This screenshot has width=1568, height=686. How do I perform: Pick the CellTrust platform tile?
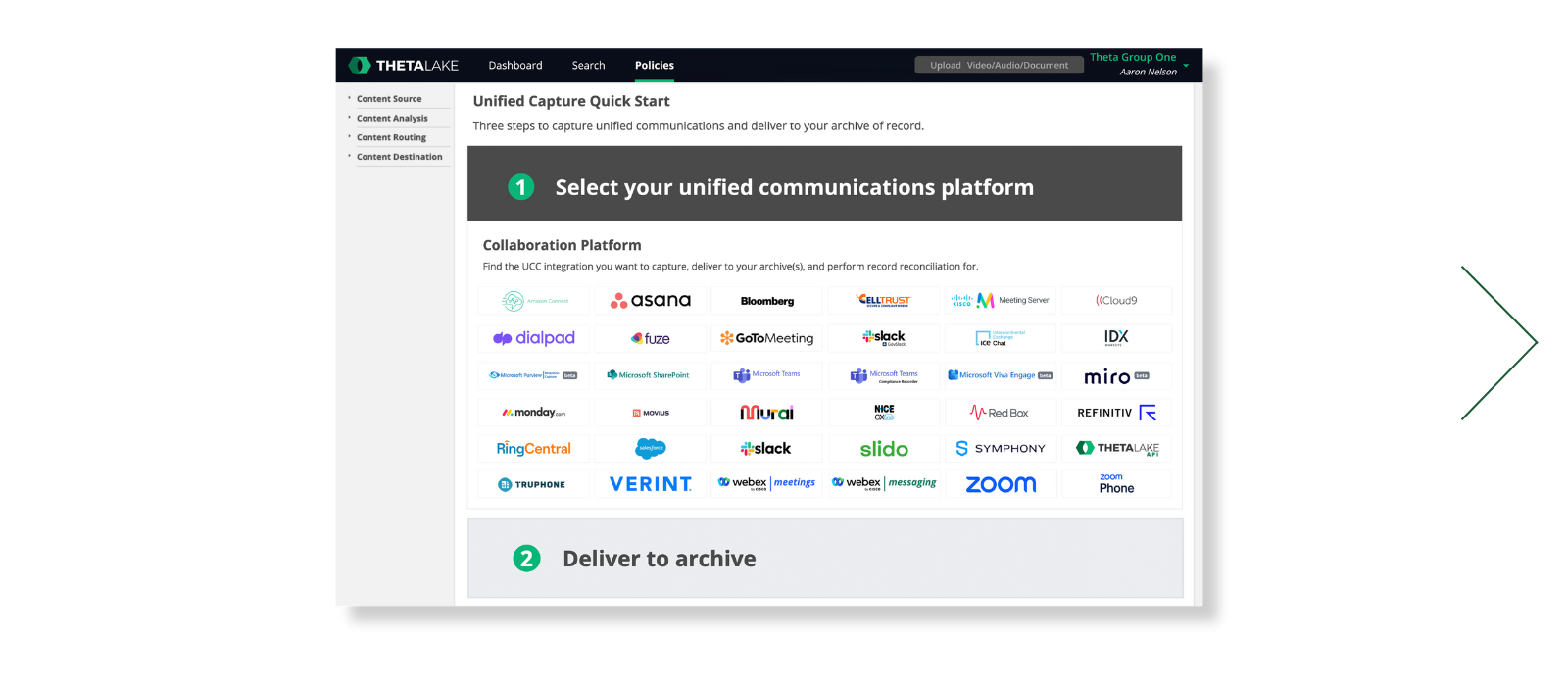[x=884, y=301]
